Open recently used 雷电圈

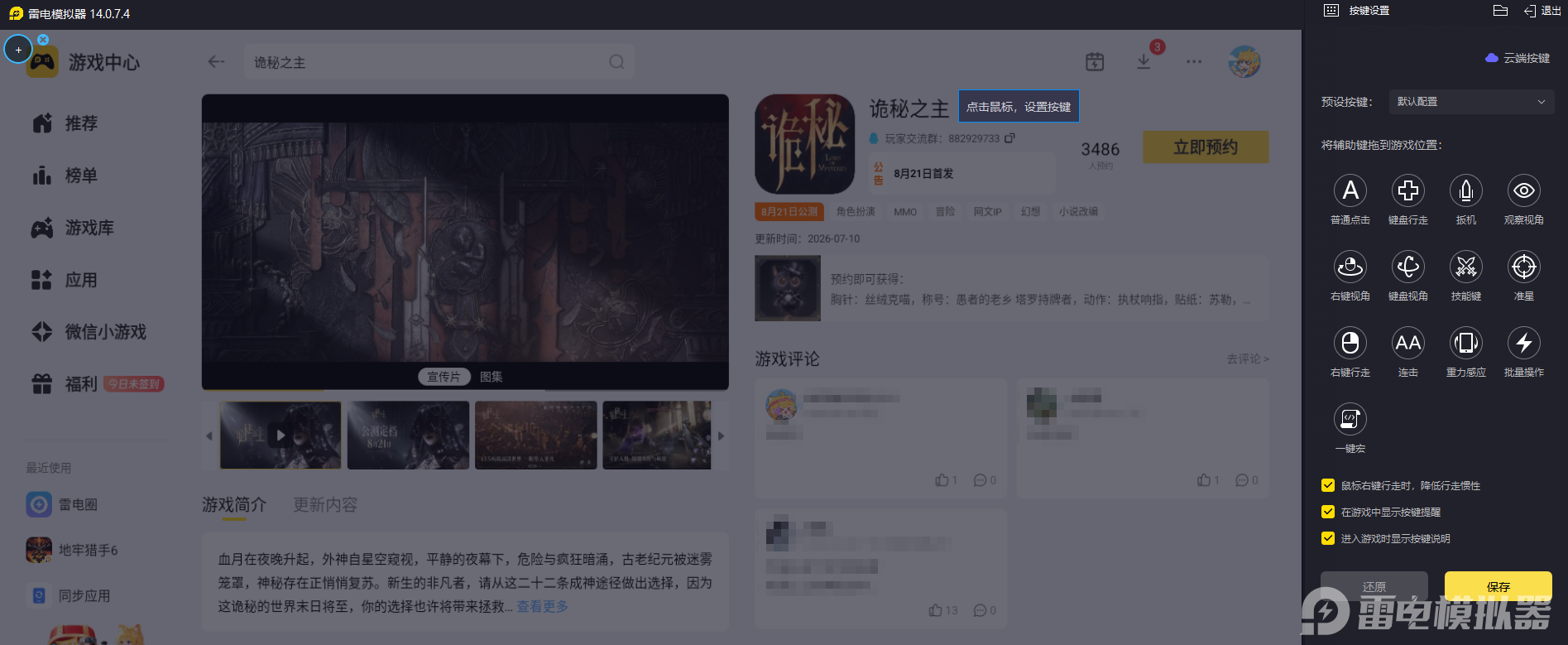(62, 504)
